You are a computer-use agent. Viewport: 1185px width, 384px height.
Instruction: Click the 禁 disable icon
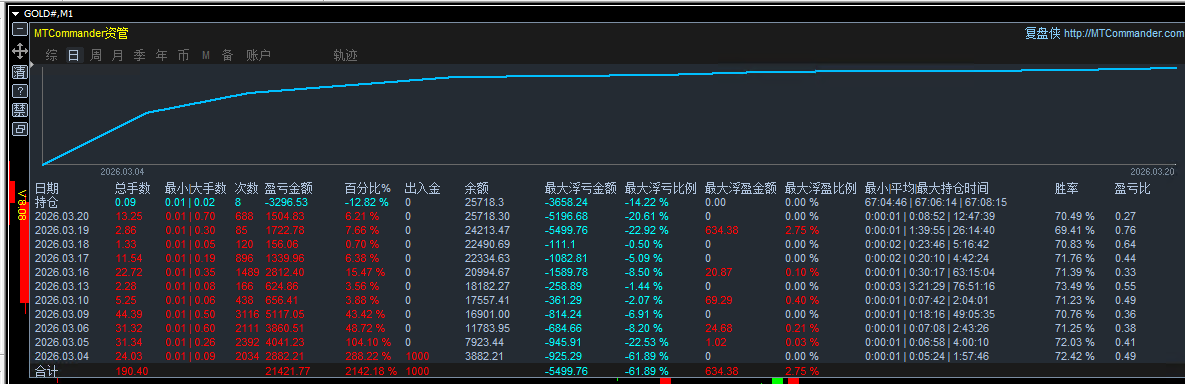[x=21, y=110]
